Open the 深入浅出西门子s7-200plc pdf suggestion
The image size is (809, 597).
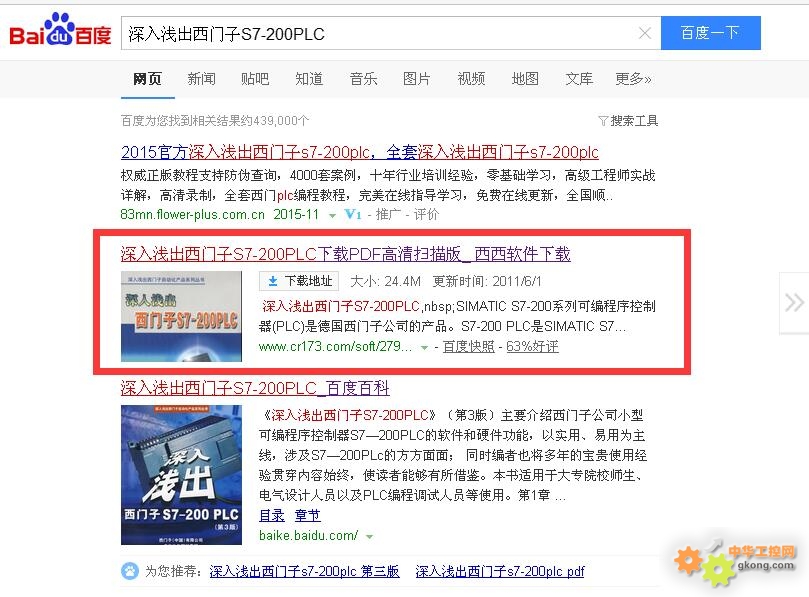[500, 571]
